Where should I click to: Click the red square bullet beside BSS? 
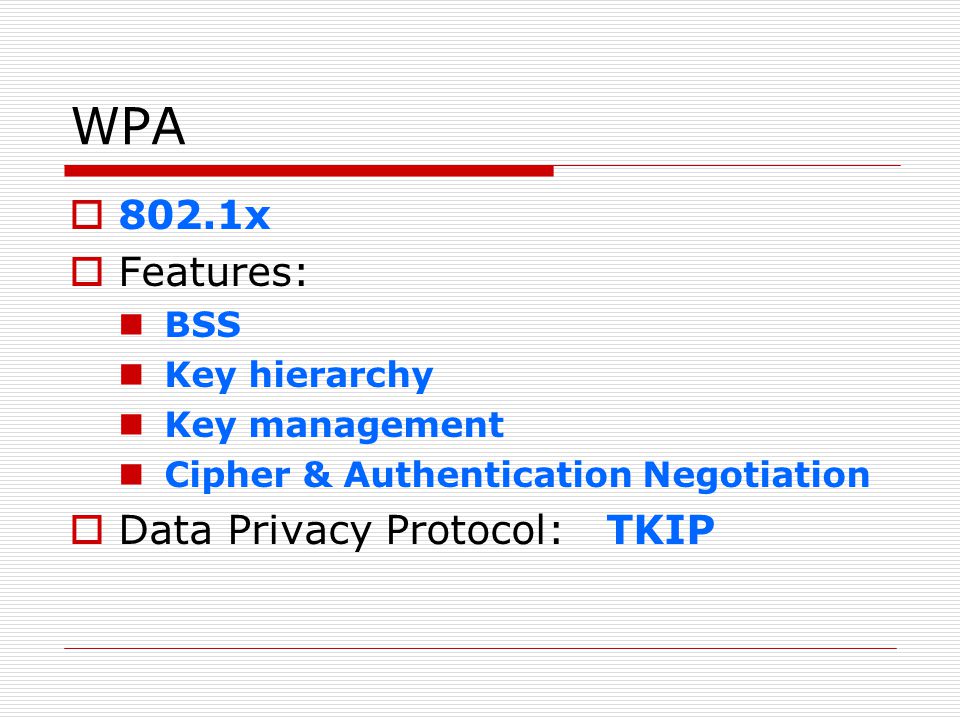click(131, 324)
